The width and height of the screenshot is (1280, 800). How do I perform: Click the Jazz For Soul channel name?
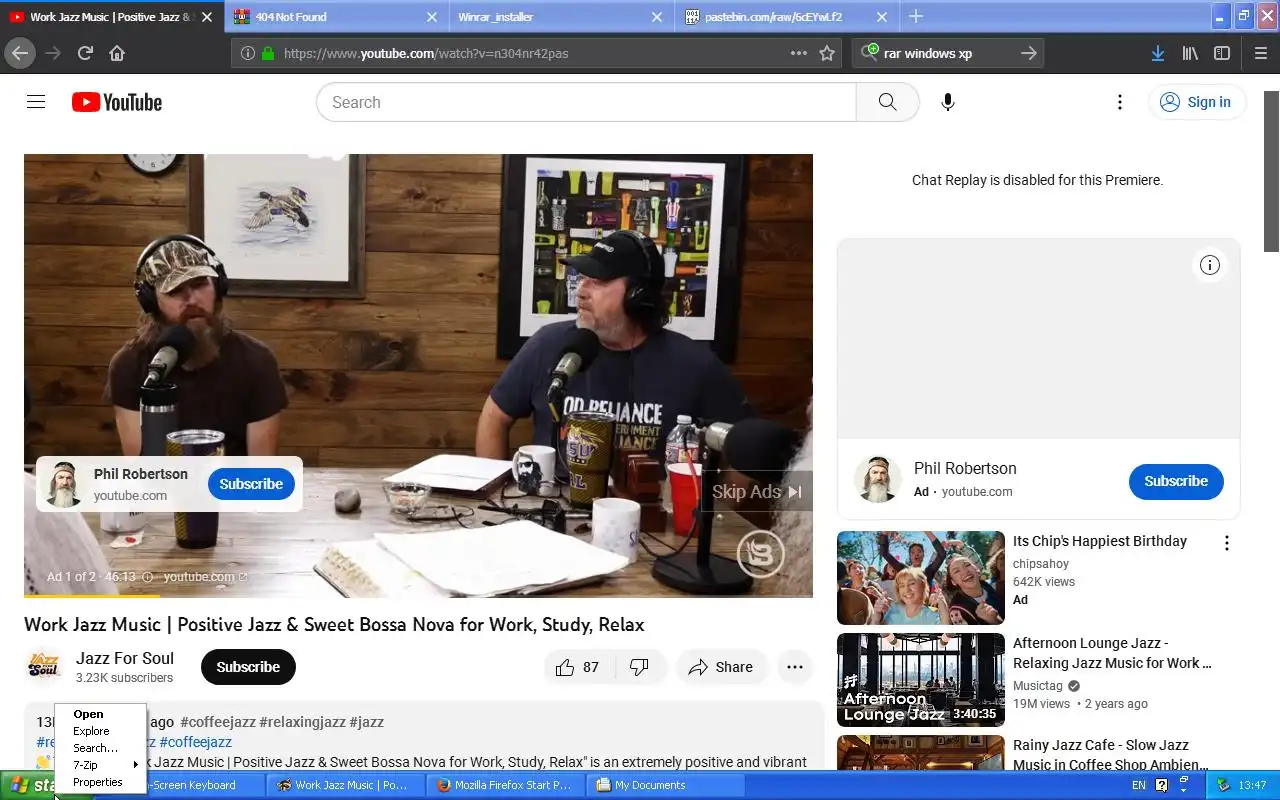(125, 658)
